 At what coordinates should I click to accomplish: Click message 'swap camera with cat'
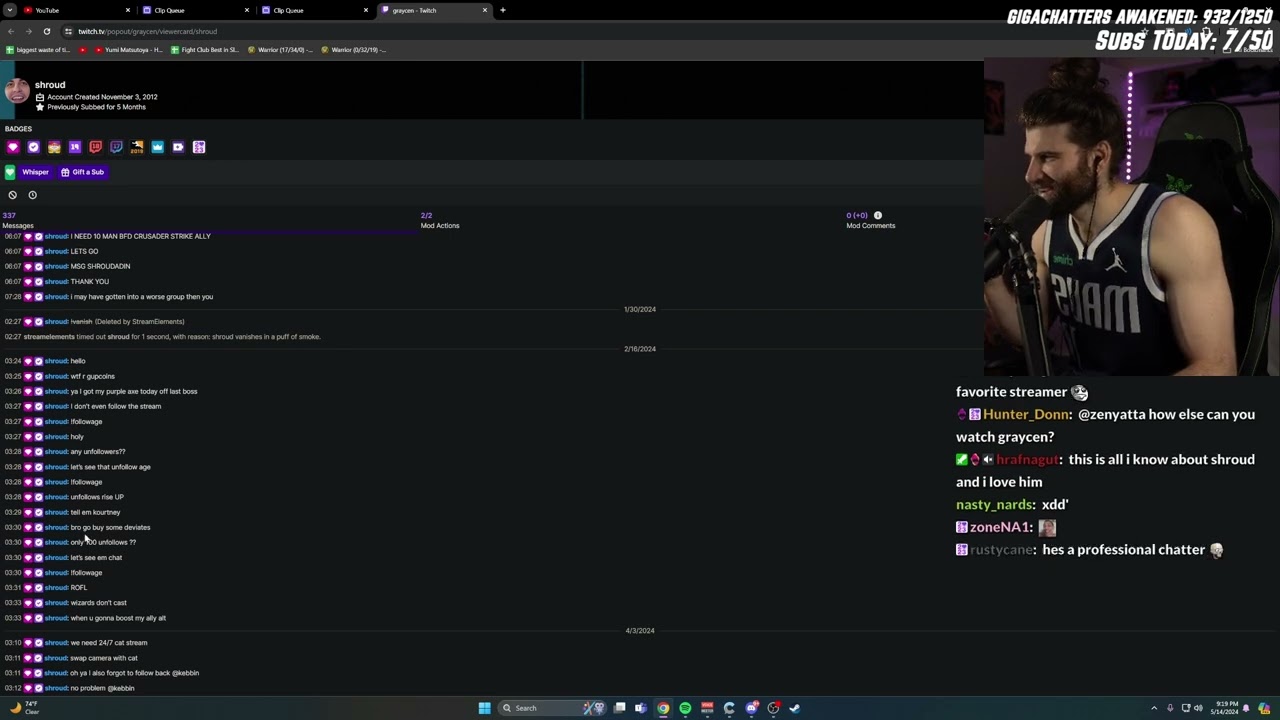(x=104, y=658)
